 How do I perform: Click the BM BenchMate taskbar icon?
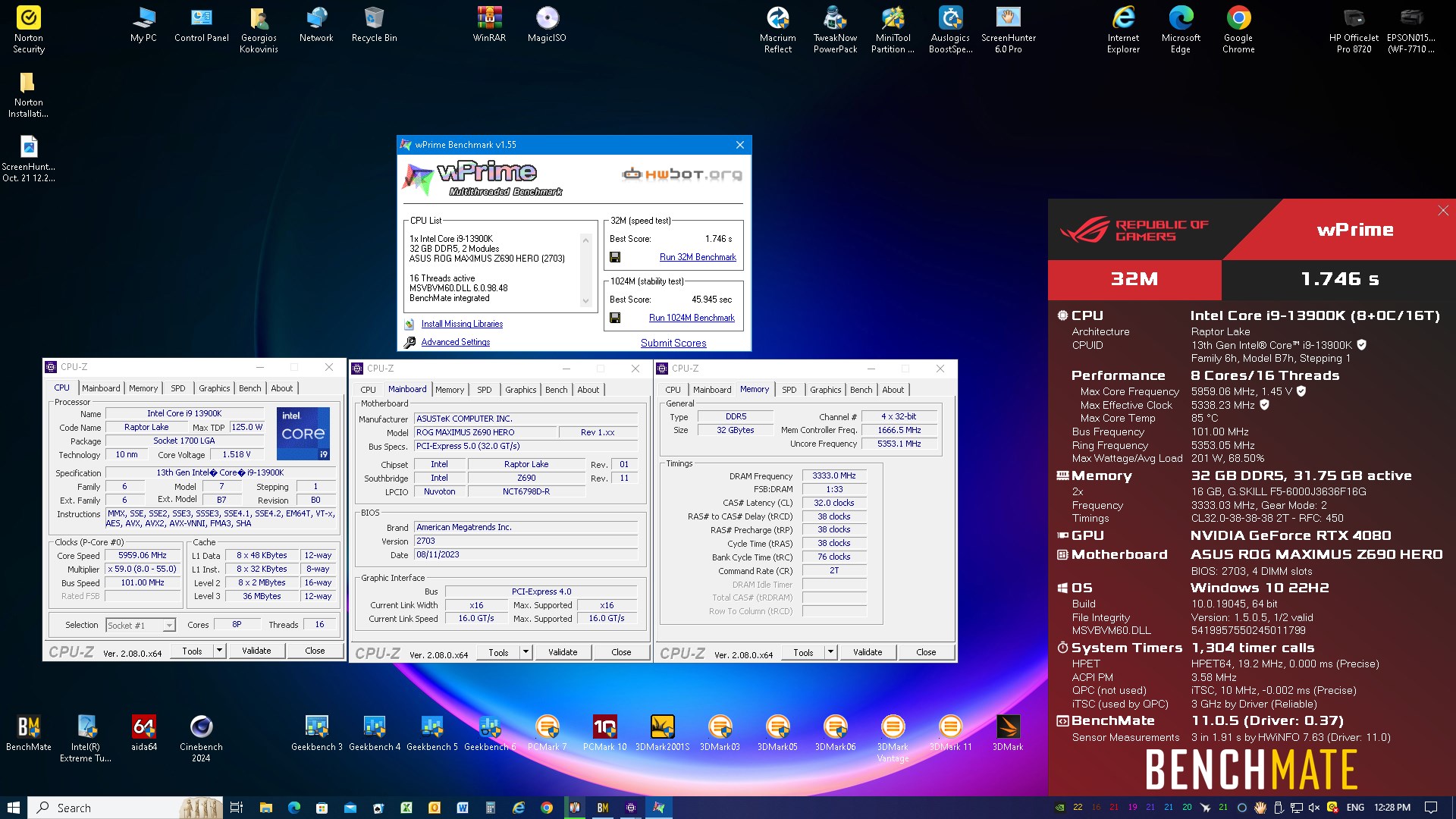(x=603, y=808)
